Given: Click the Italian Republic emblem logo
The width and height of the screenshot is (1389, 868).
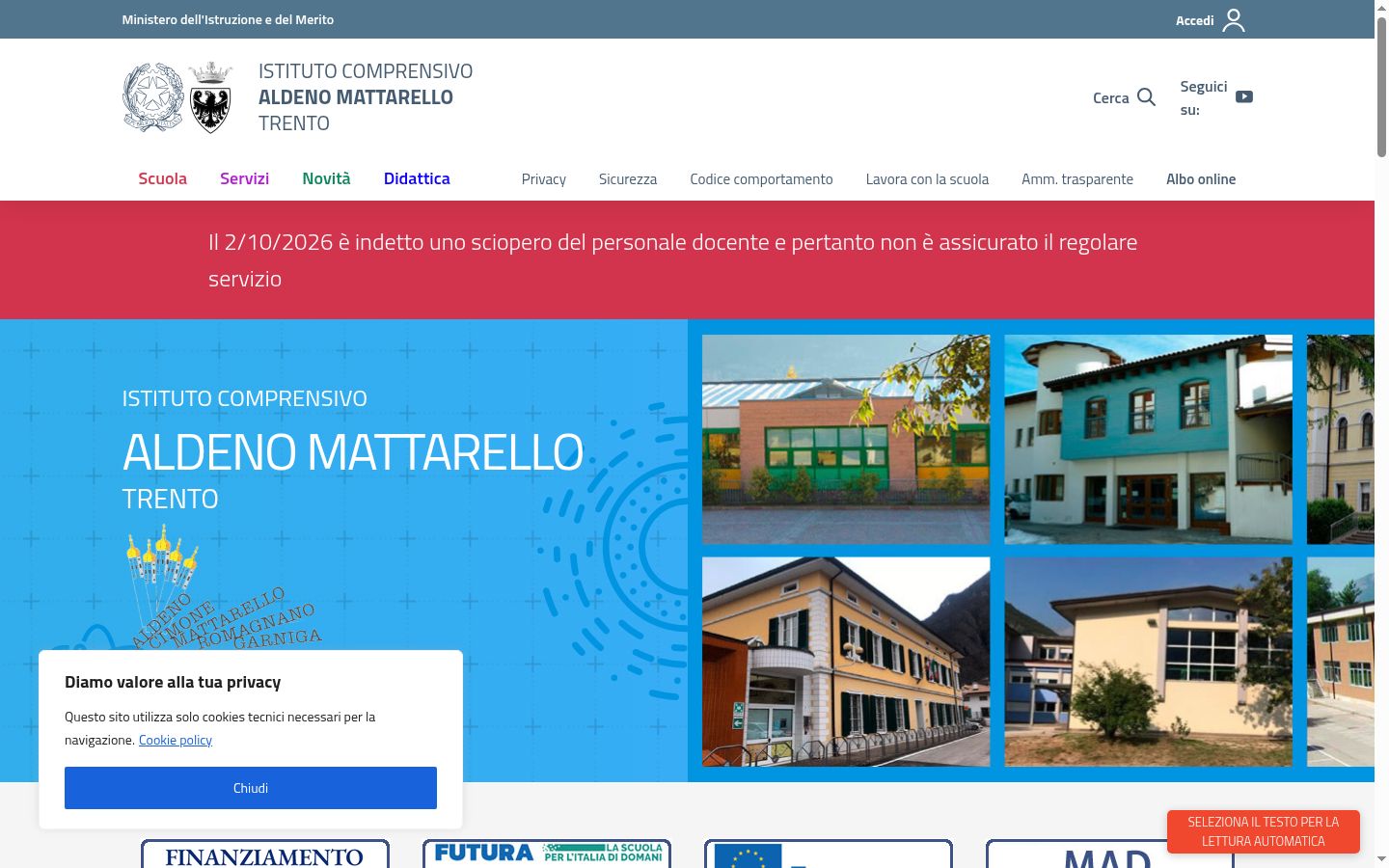Looking at the screenshot, I should 153,97.
